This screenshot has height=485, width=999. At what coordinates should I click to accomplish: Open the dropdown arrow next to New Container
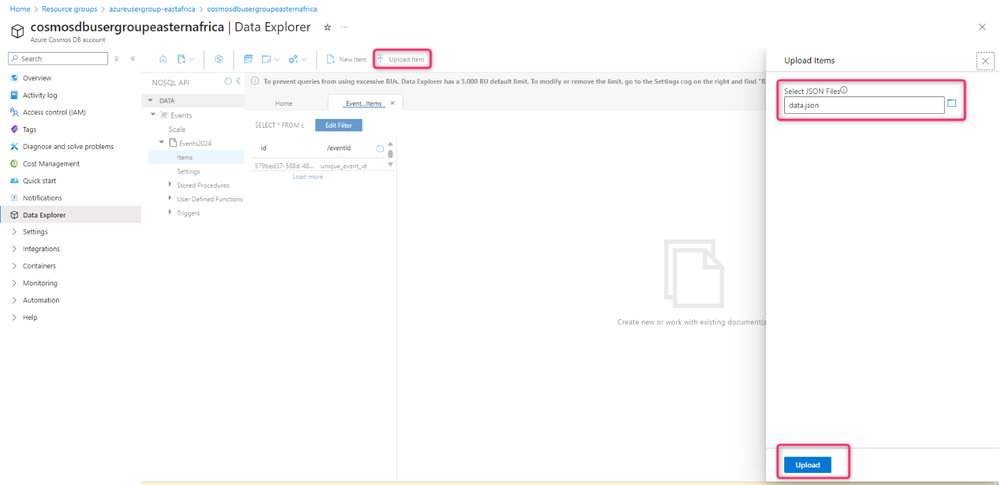tap(192, 59)
